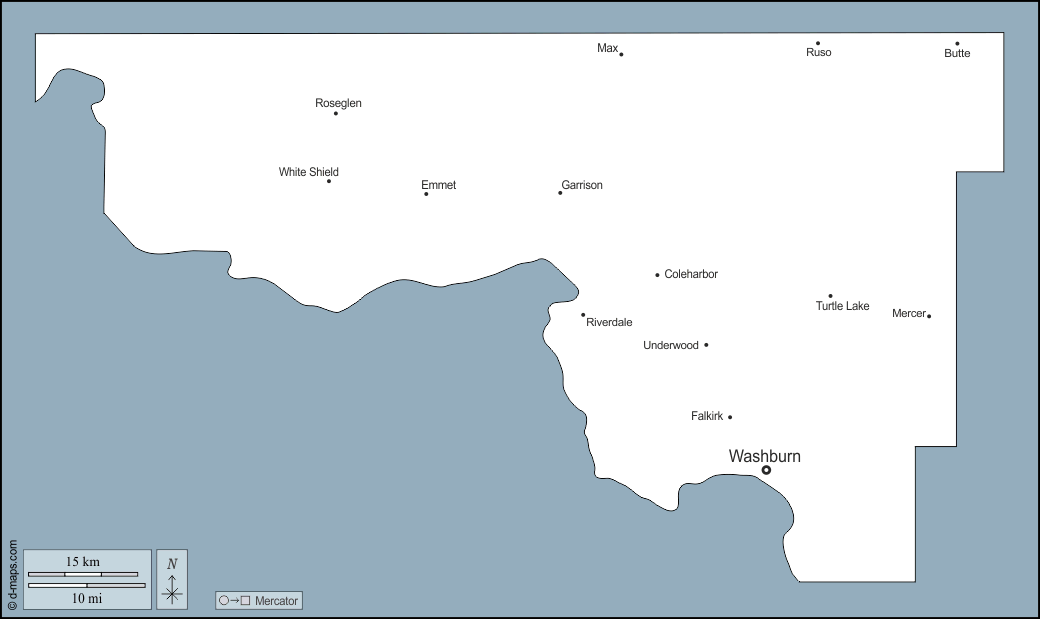Click the Mercator projection circle-to-square icon
Screen dimensions: 1040x619
coord(234,601)
